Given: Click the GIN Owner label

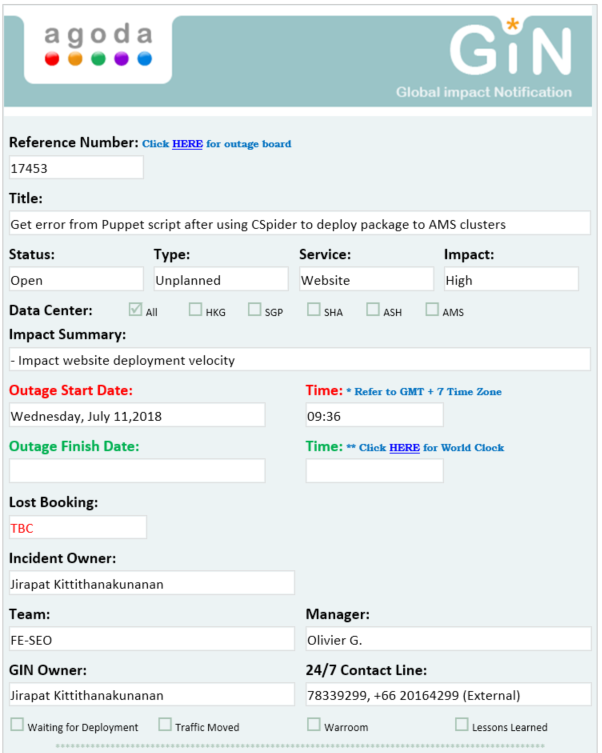Looking at the screenshot, I should (x=48, y=670).
